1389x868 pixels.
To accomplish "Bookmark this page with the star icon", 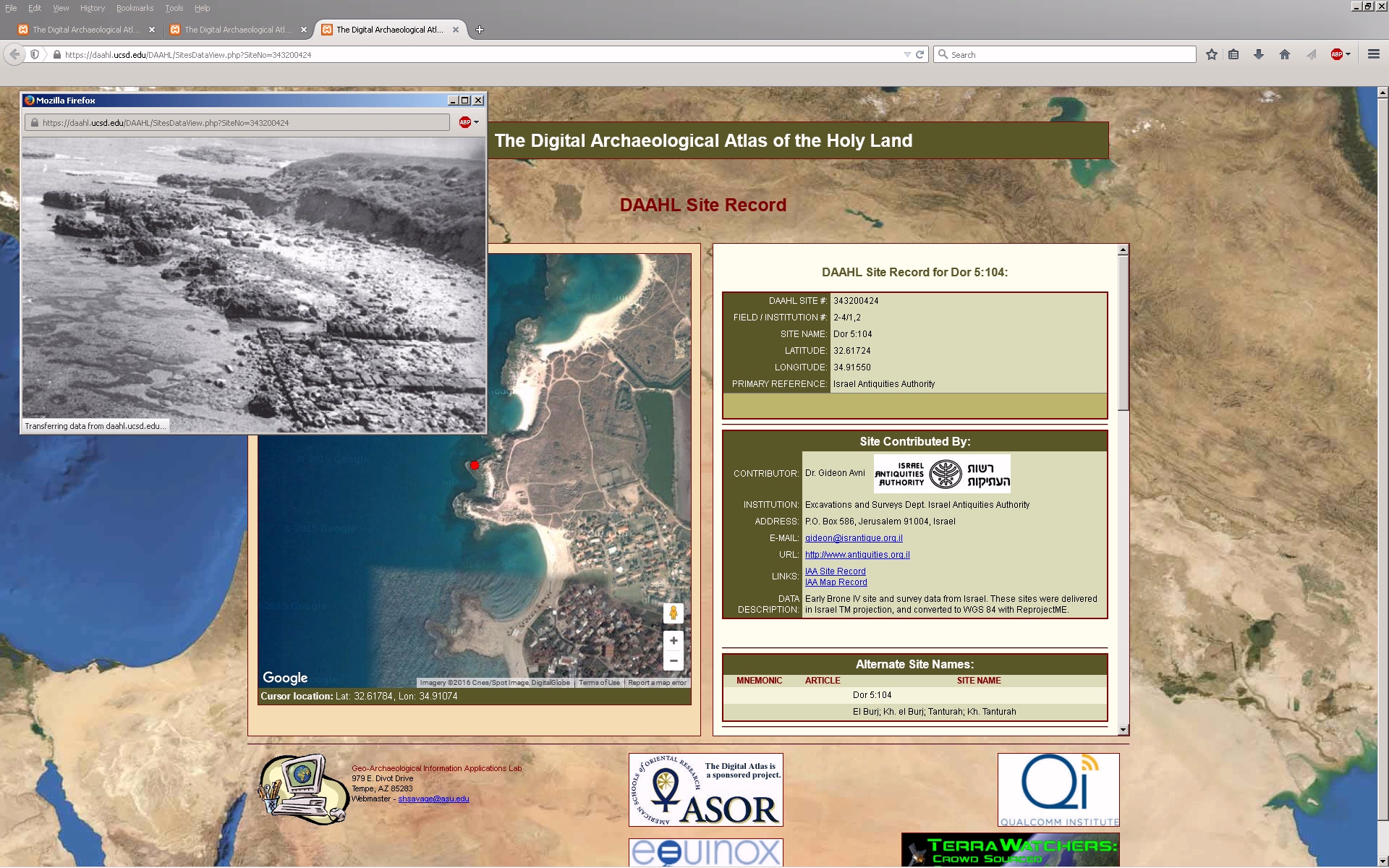I will coord(1212,54).
